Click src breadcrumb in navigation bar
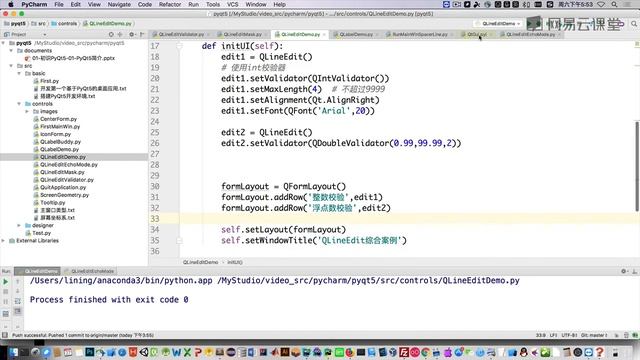 38,24
